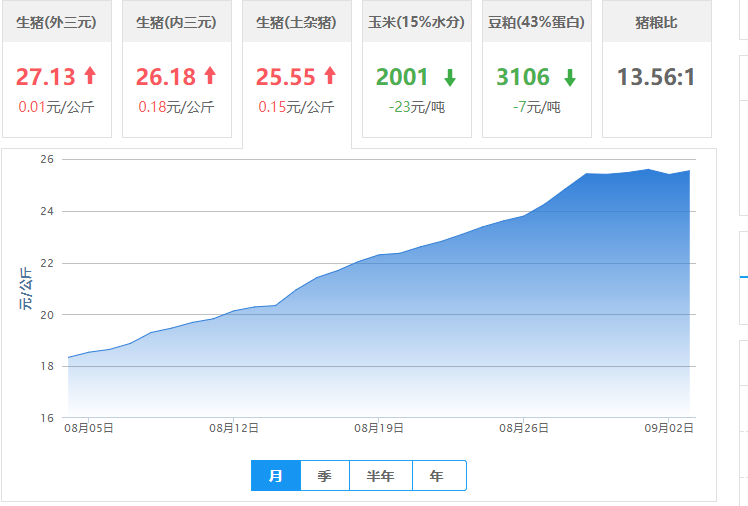The width and height of the screenshot is (748, 506).
Task: Open the 豆粕(43%蛋白) price card
Action: (537, 69)
